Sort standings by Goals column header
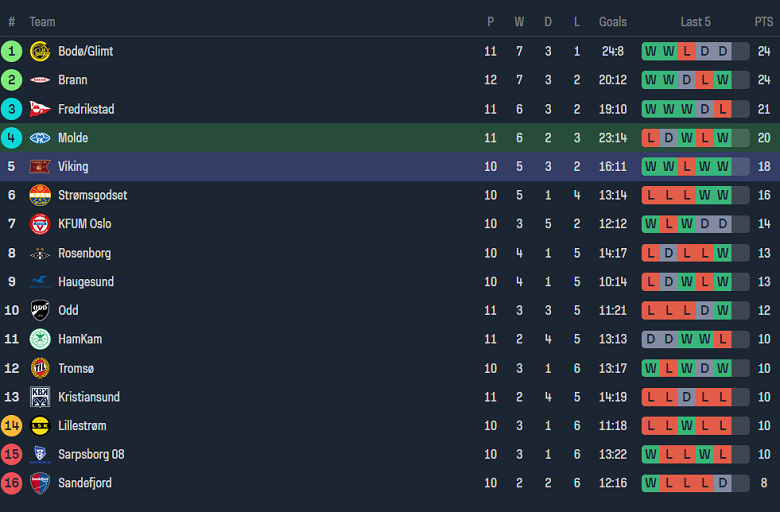The width and height of the screenshot is (780, 512). pos(613,22)
